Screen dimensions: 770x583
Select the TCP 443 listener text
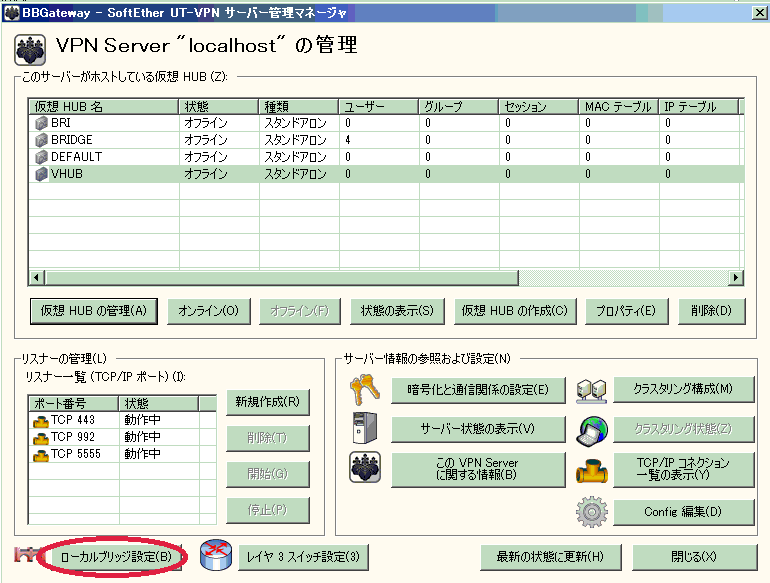tap(73, 420)
